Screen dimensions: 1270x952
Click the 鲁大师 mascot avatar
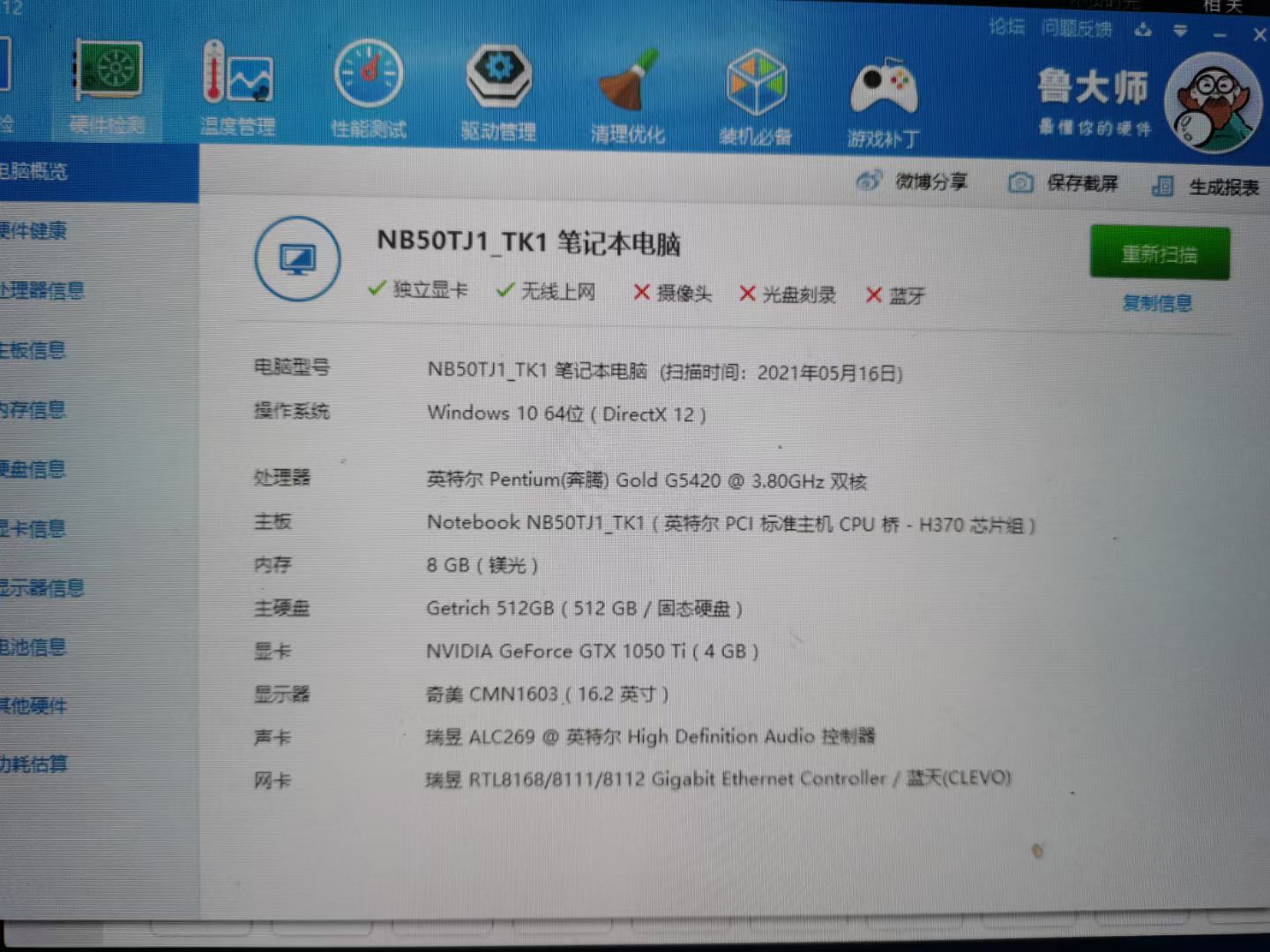[1214, 102]
